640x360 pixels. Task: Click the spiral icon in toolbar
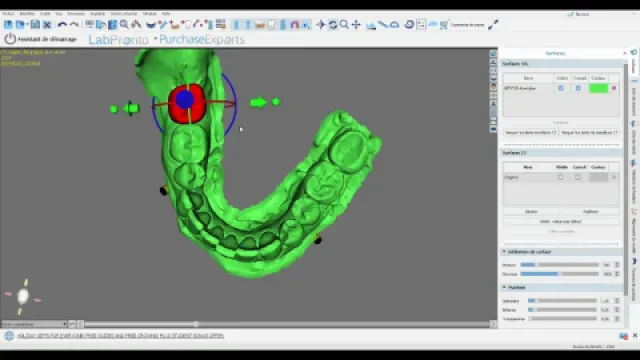click(409, 25)
